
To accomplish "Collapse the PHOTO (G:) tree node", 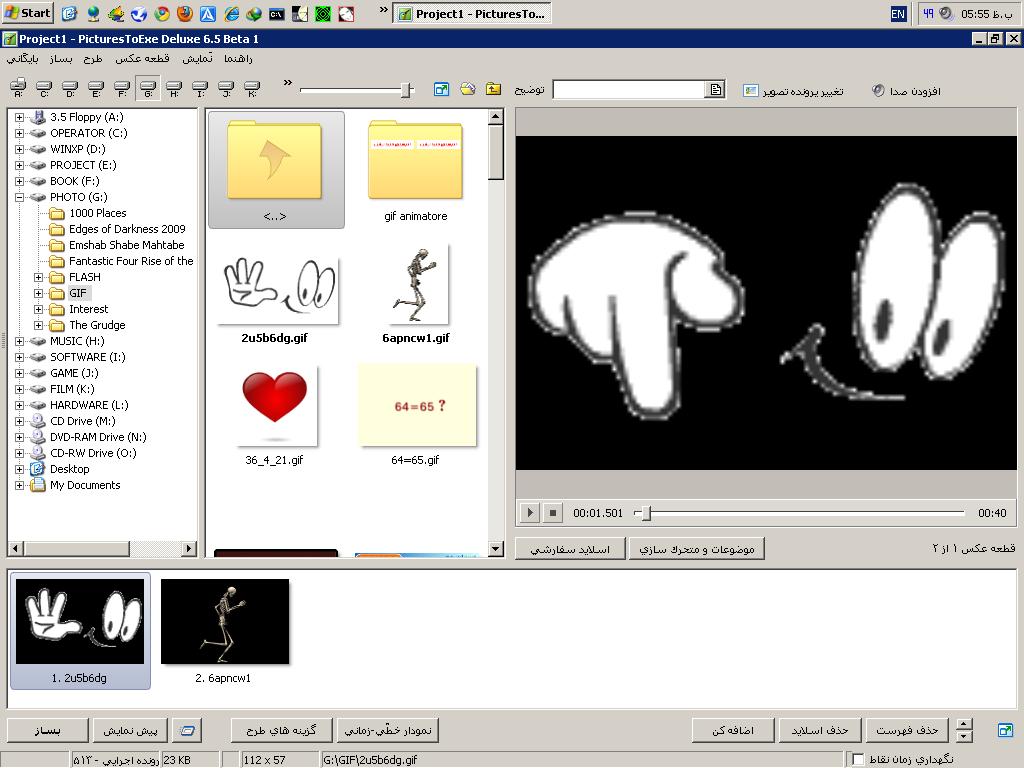I will click(19, 197).
